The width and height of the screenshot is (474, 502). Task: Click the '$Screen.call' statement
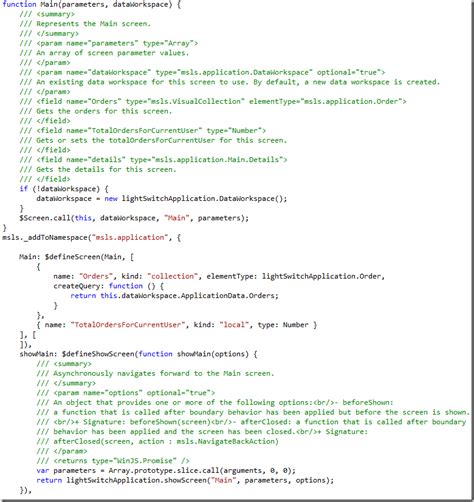point(134,218)
